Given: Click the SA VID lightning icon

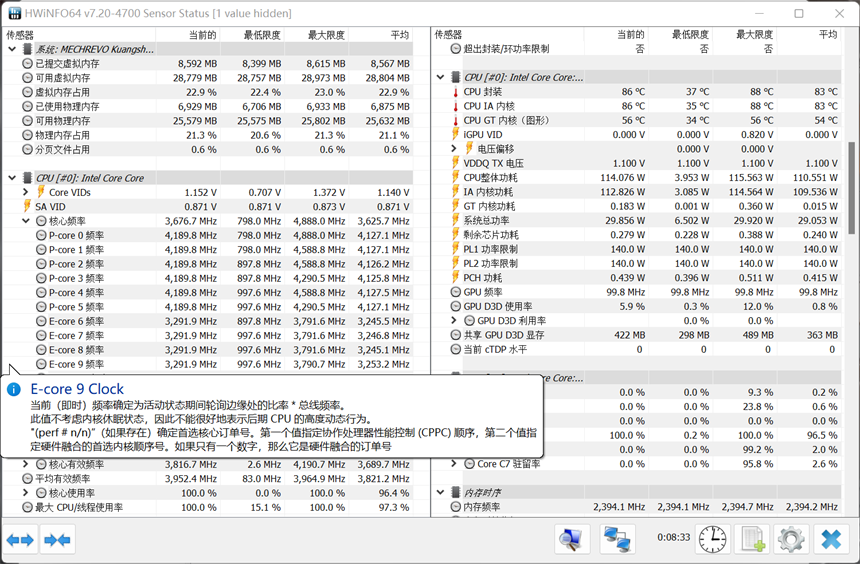Looking at the screenshot, I should click(x=27, y=206).
